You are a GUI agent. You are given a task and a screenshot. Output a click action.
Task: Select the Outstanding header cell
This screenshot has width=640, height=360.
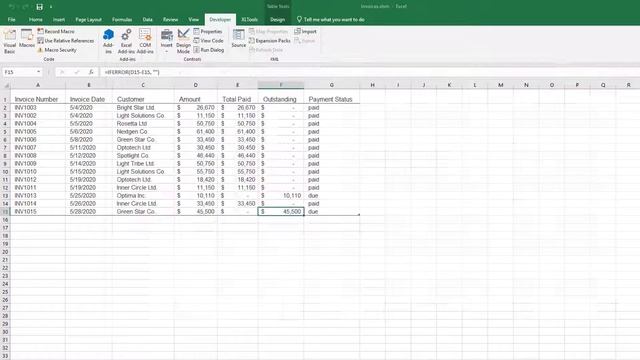click(281, 99)
